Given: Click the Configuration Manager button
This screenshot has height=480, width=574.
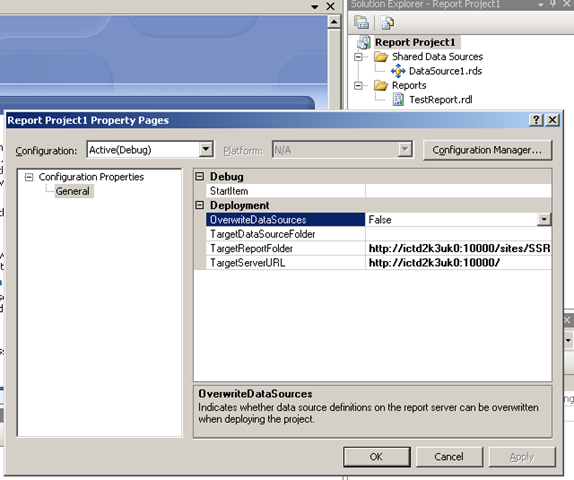Looking at the screenshot, I should tap(487, 150).
